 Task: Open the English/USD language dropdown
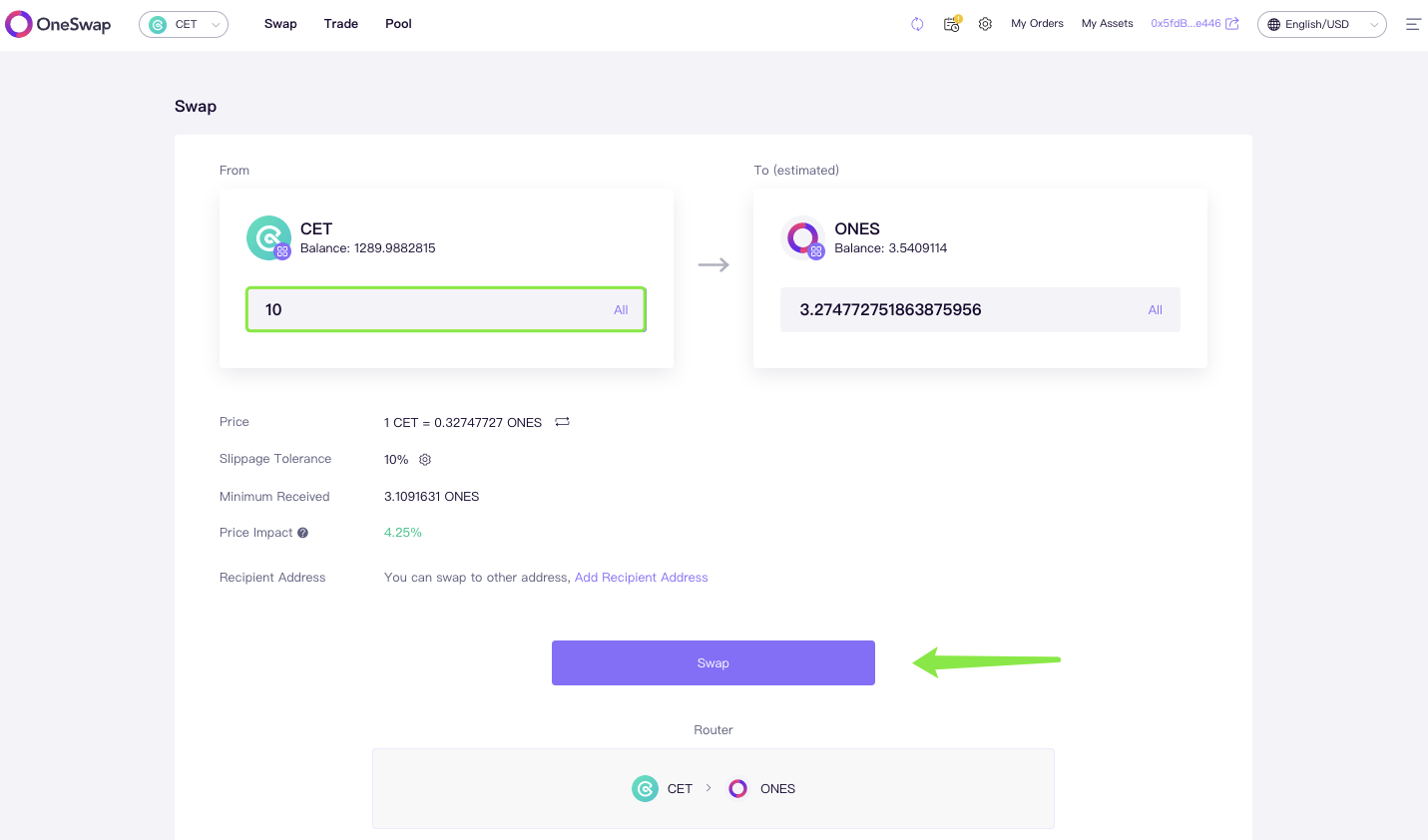click(1321, 24)
